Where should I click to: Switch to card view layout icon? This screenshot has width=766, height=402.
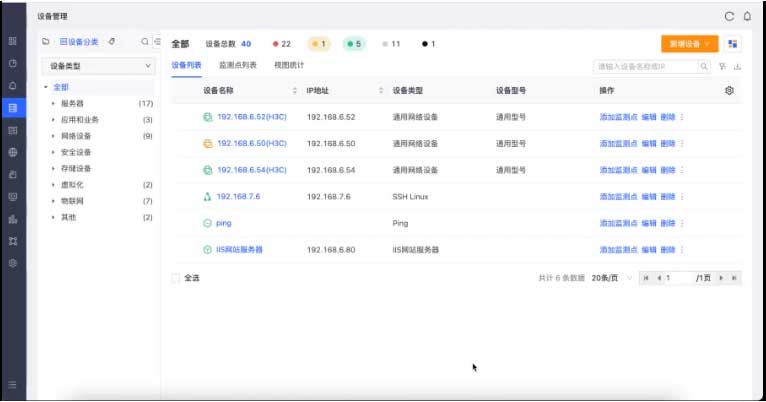click(x=732, y=44)
